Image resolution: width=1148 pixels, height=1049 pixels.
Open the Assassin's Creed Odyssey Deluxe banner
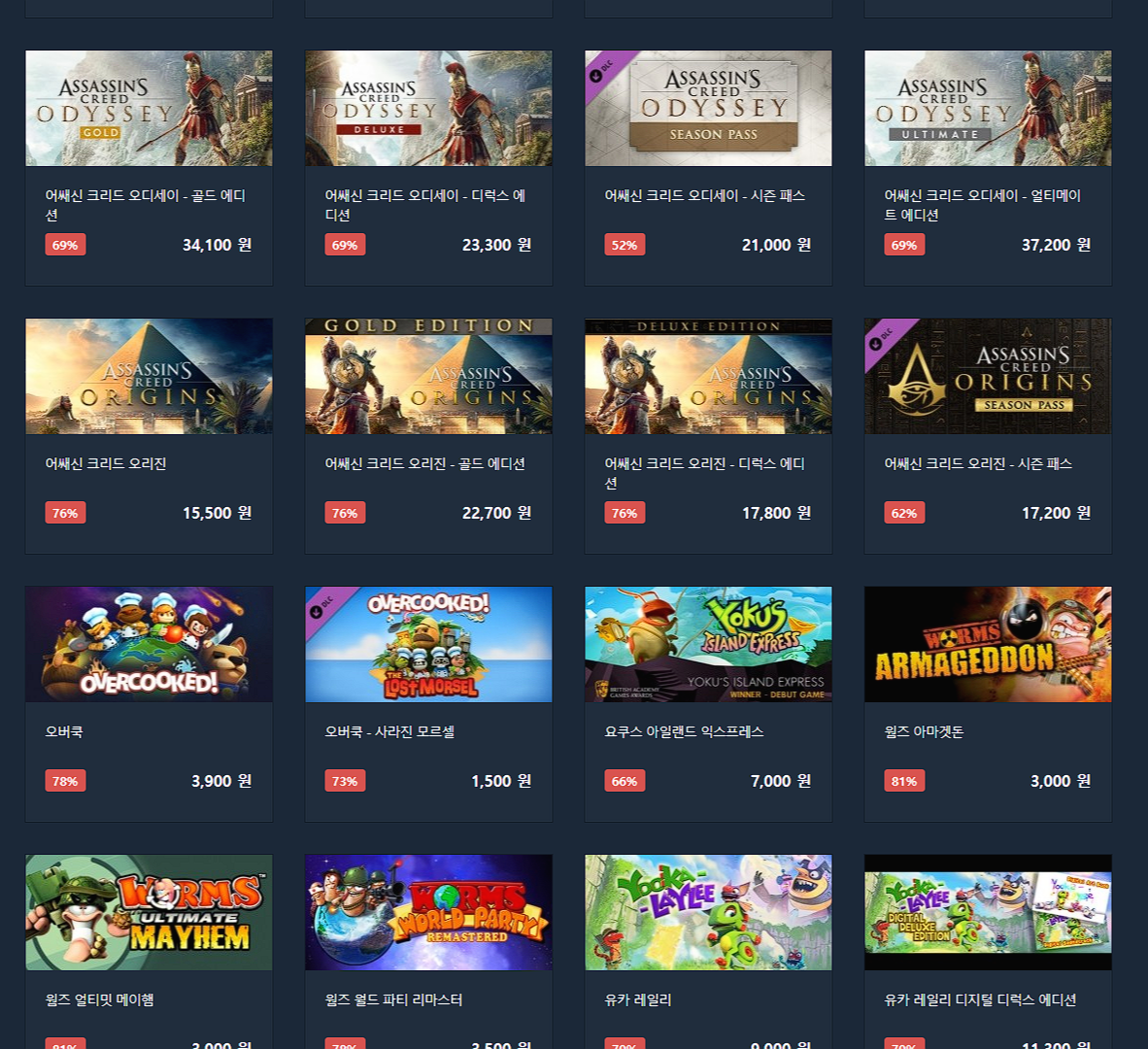[429, 109]
